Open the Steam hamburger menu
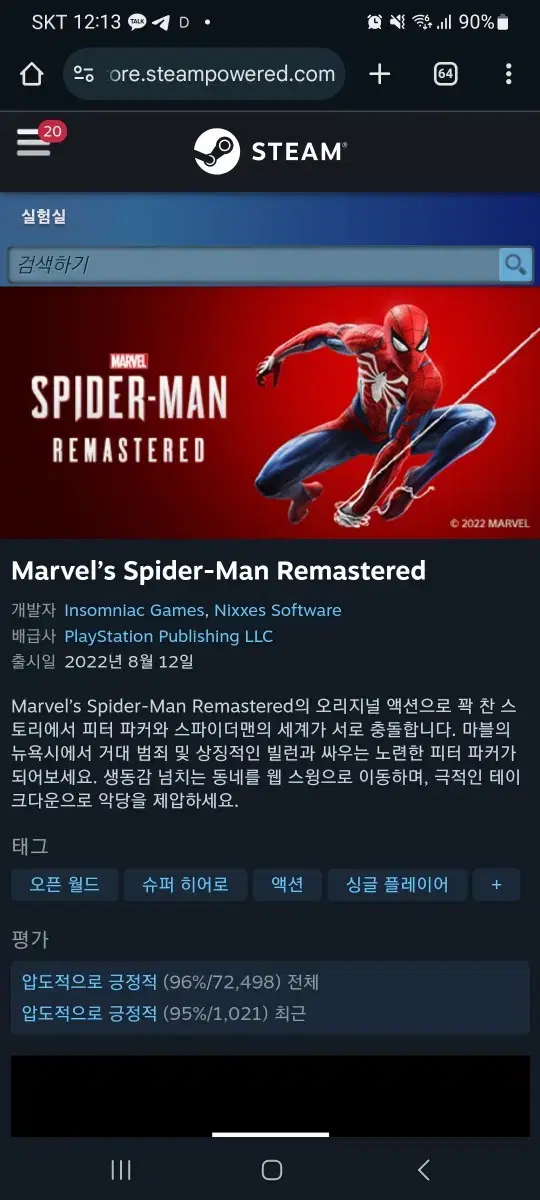540x1200 pixels. 34,143
